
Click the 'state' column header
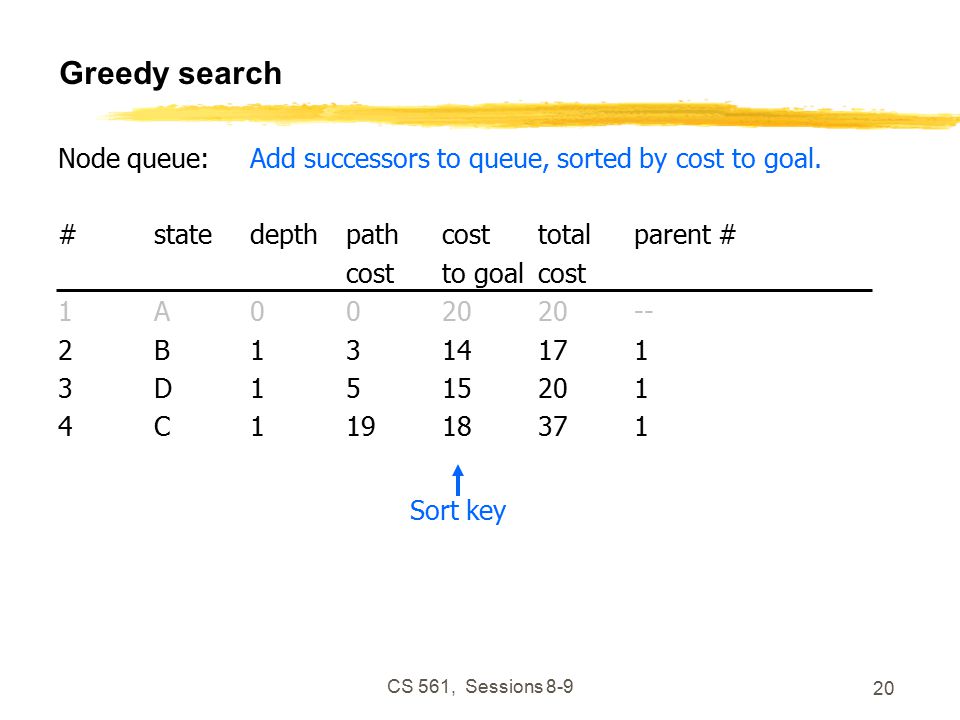point(182,235)
